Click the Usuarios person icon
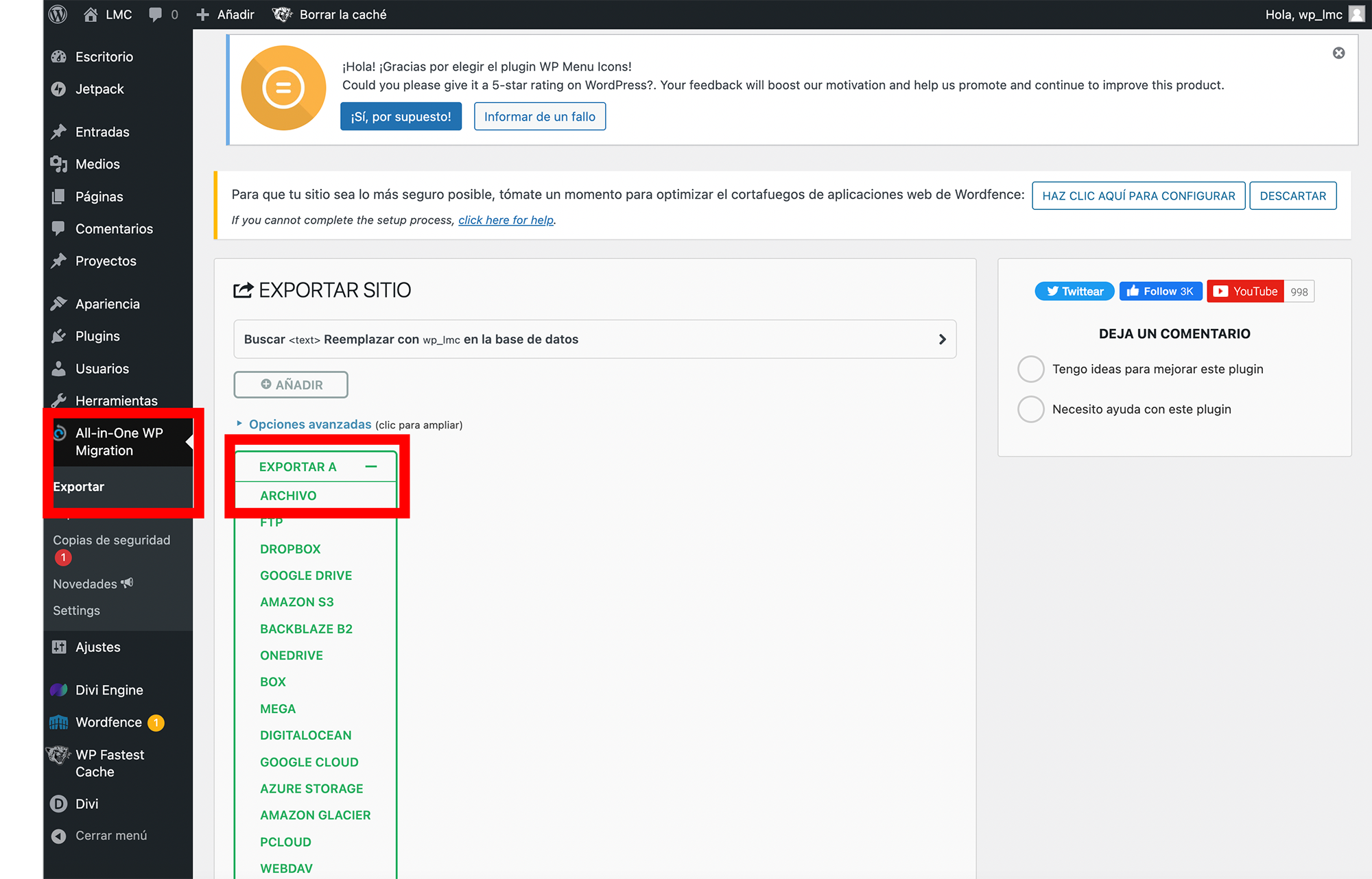 59,368
